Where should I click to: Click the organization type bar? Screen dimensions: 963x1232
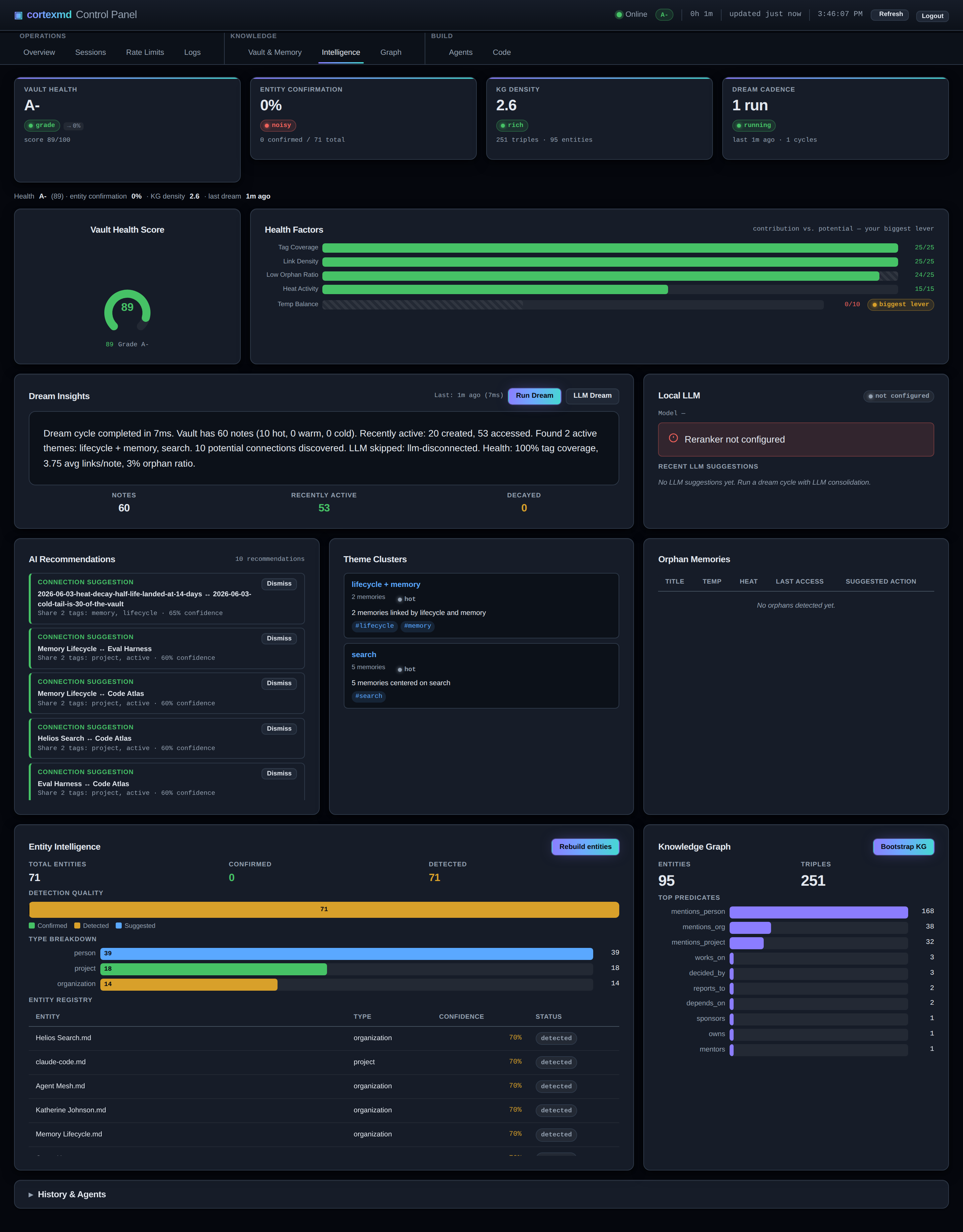coord(347,984)
